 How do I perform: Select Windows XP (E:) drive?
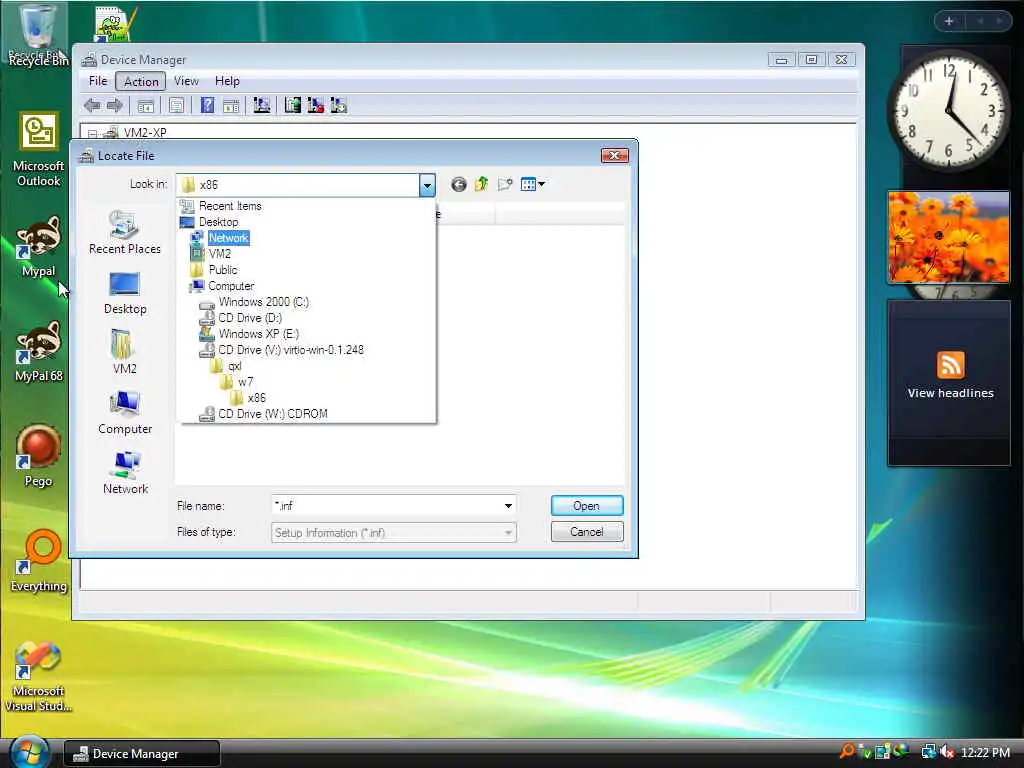[259, 334]
